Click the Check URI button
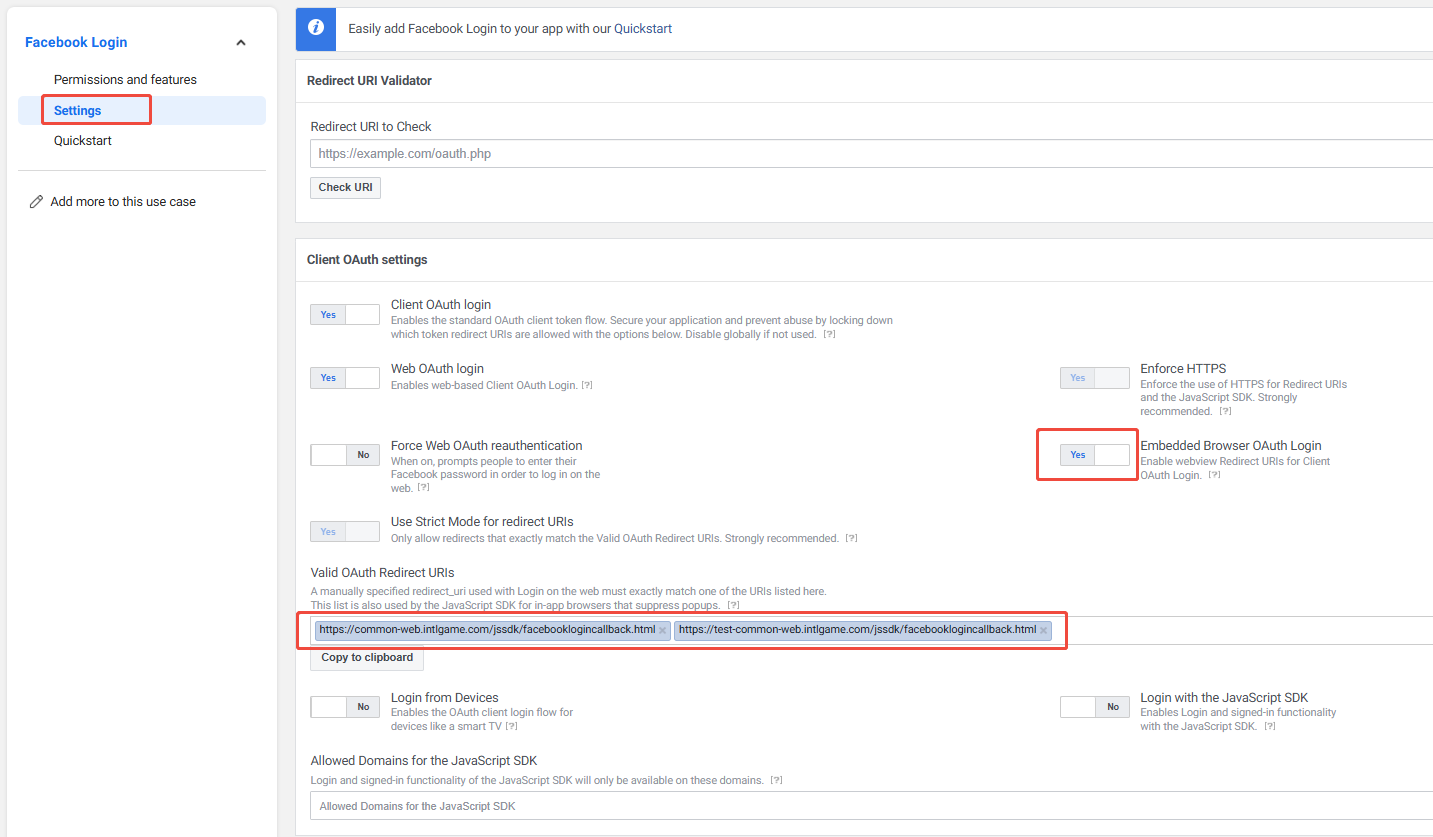Screen dimensions: 1433x837 pyautogui.click(x=345, y=187)
